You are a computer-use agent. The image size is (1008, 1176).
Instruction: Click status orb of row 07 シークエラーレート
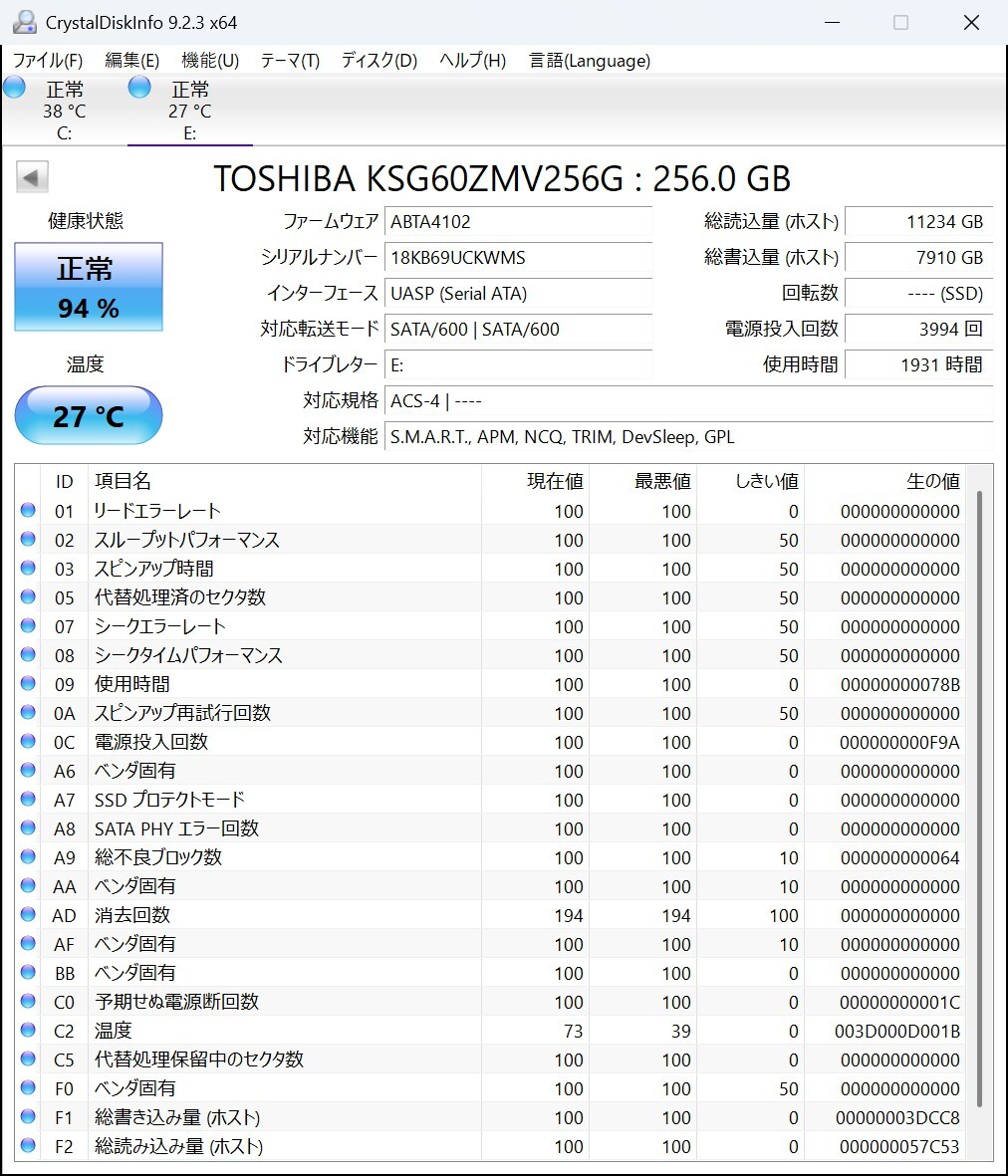click(29, 625)
